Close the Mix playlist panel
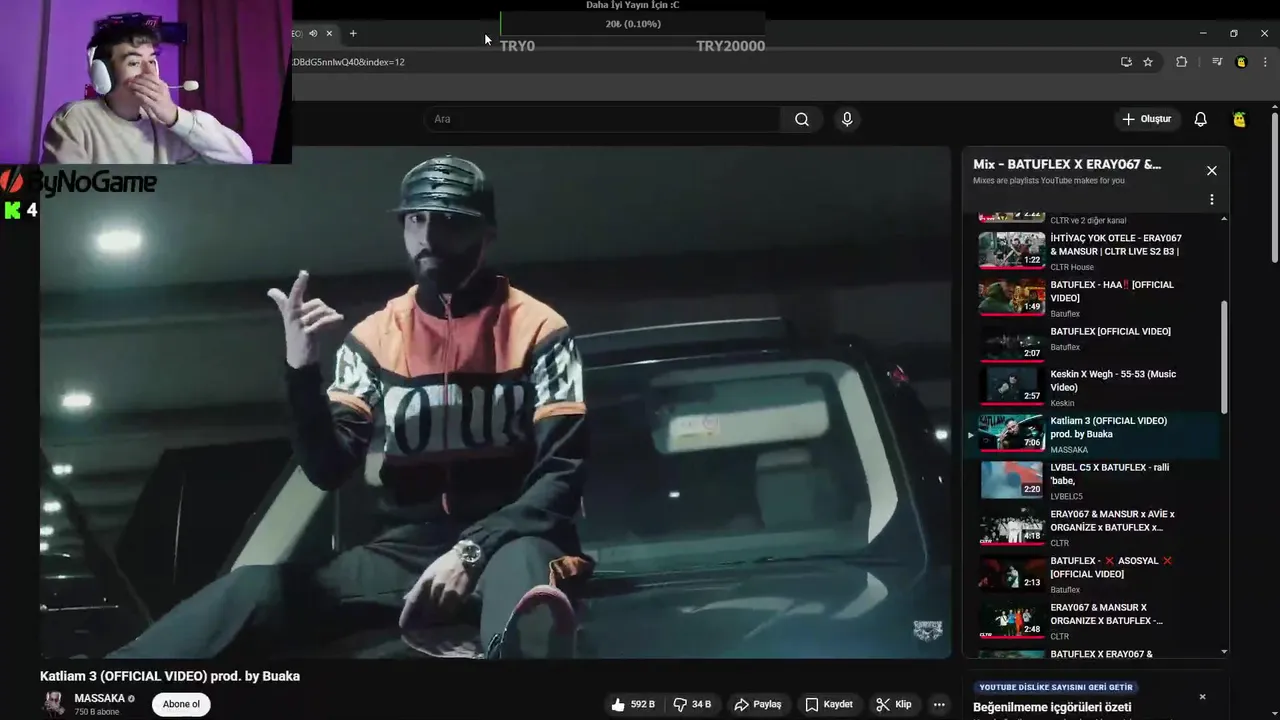This screenshot has height=720, width=1280. (x=1211, y=171)
